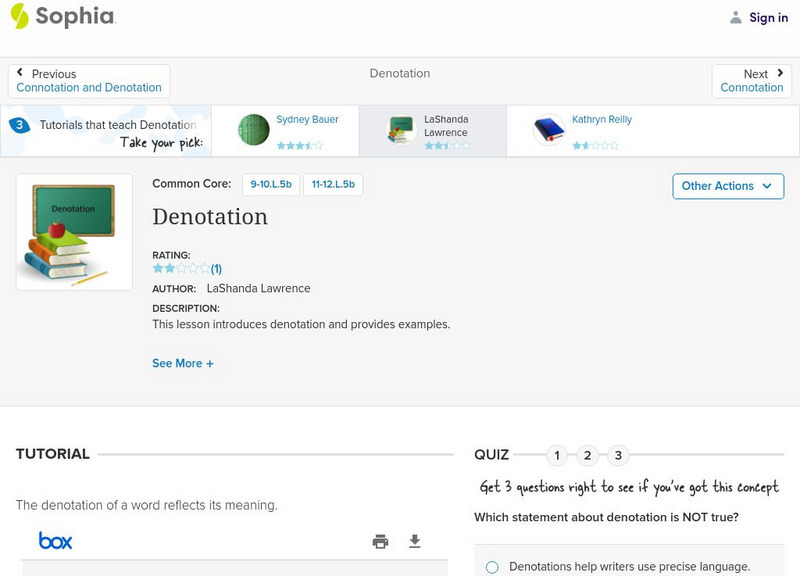
Task: Open the Sign in link
Action: (768, 18)
